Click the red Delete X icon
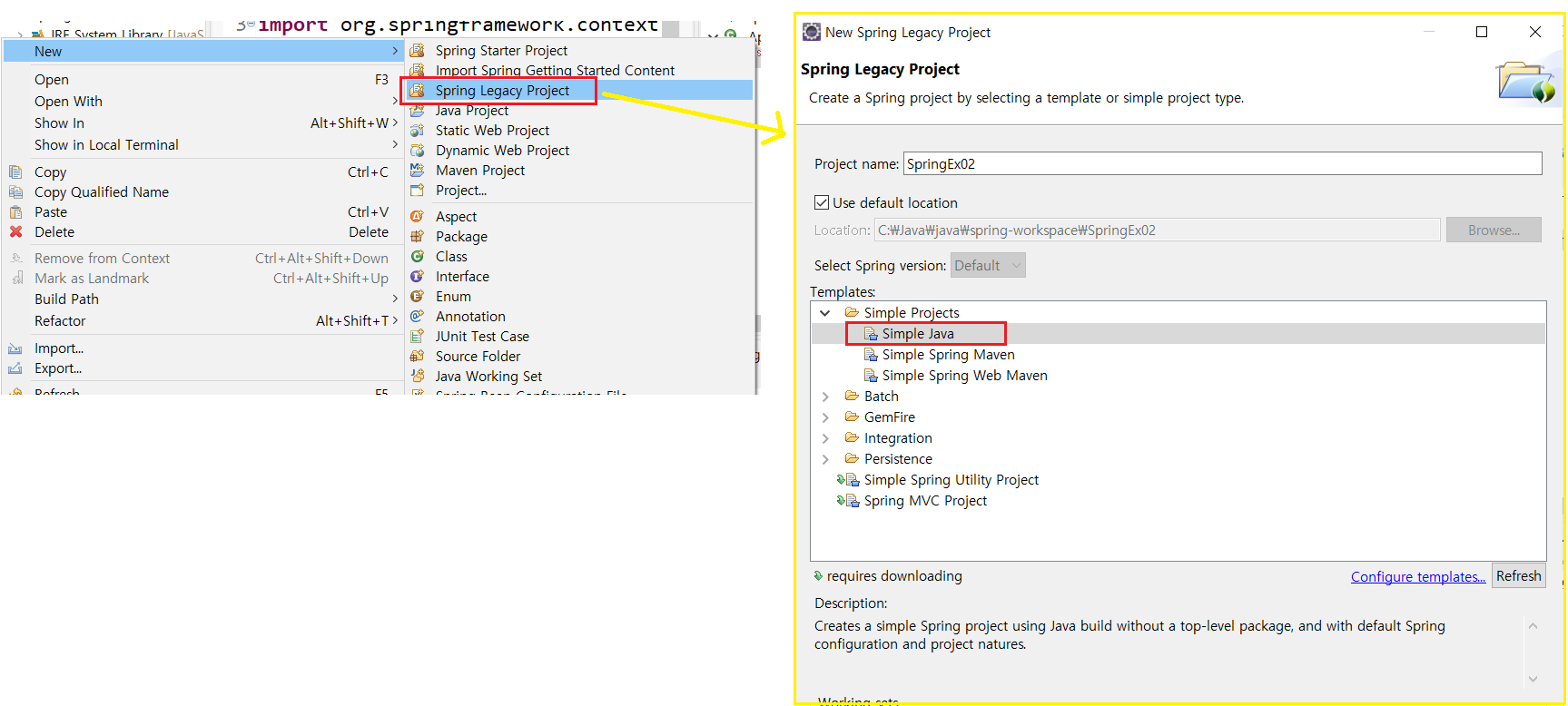 click(x=15, y=231)
